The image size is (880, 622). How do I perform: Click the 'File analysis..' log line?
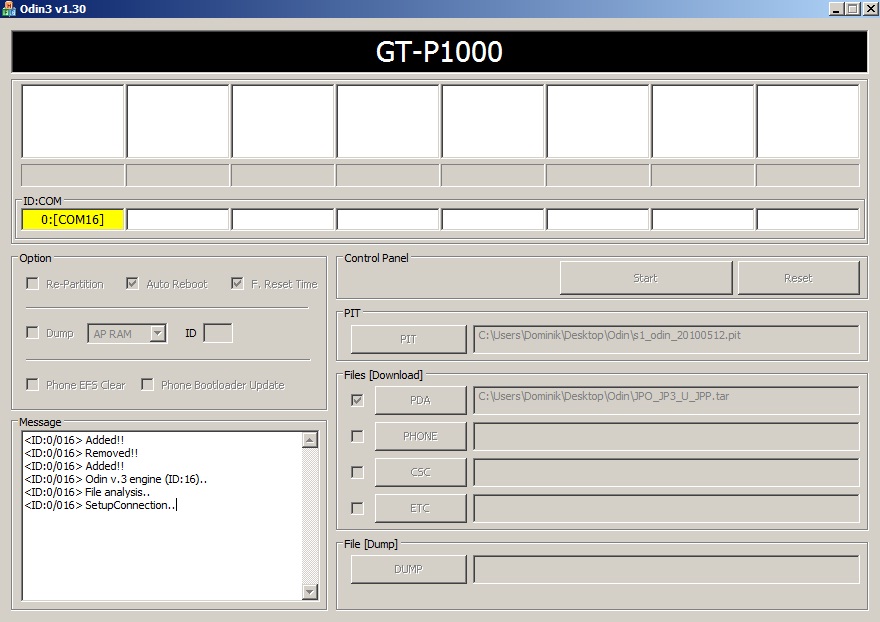point(87,492)
